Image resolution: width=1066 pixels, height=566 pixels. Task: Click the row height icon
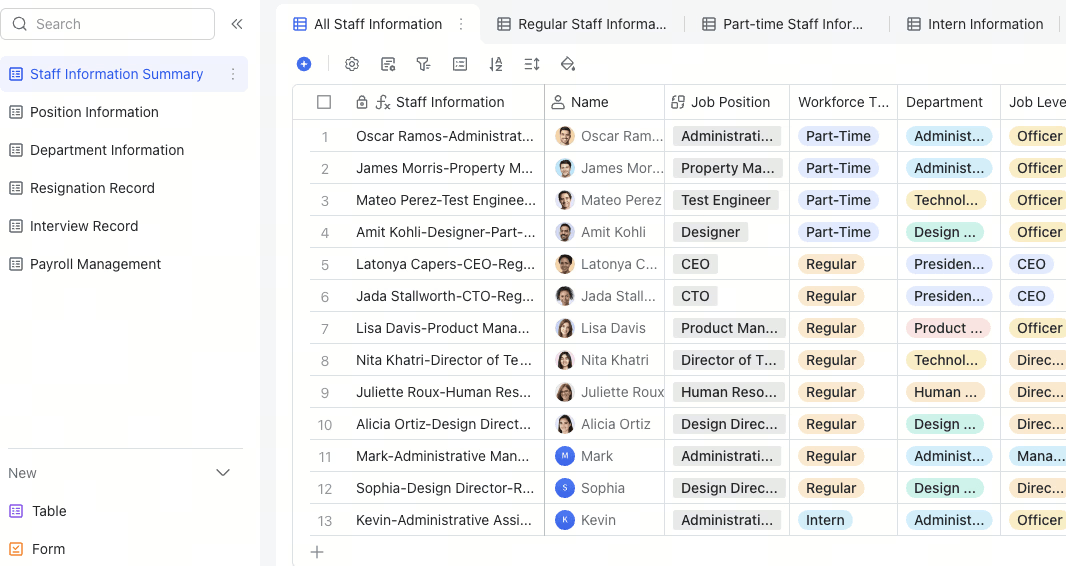click(532, 64)
